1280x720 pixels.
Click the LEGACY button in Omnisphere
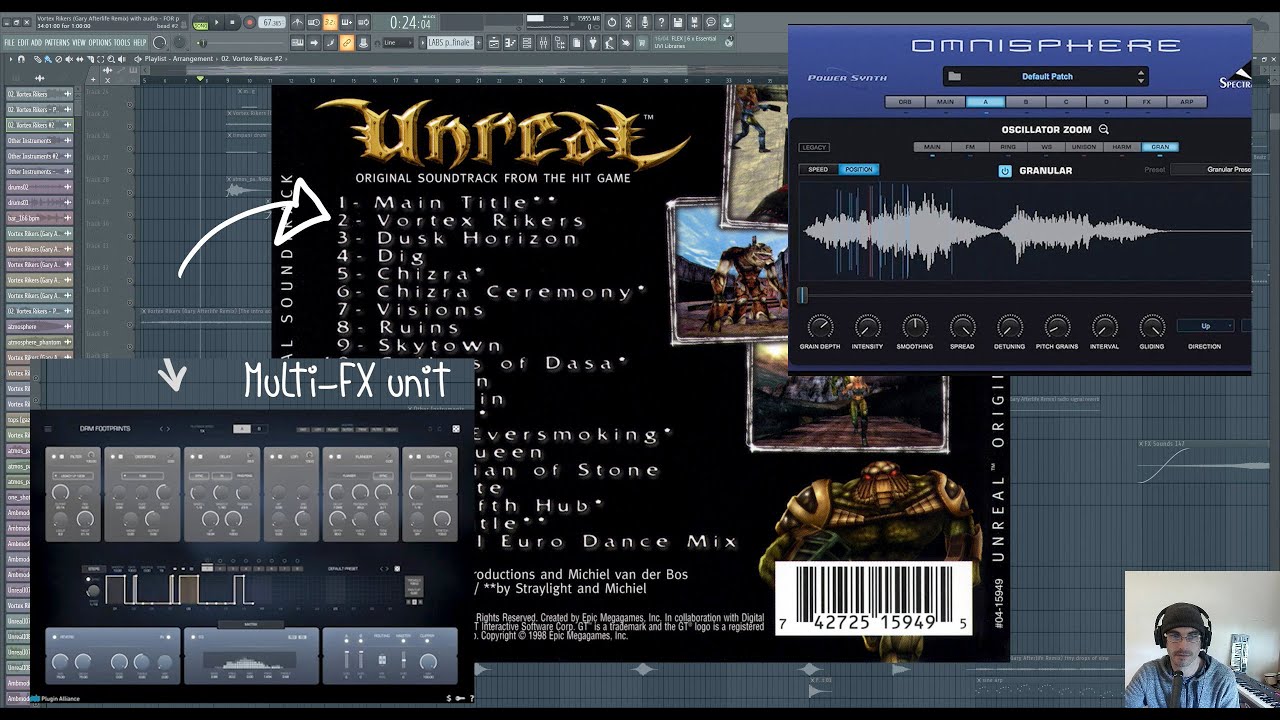(x=814, y=147)
